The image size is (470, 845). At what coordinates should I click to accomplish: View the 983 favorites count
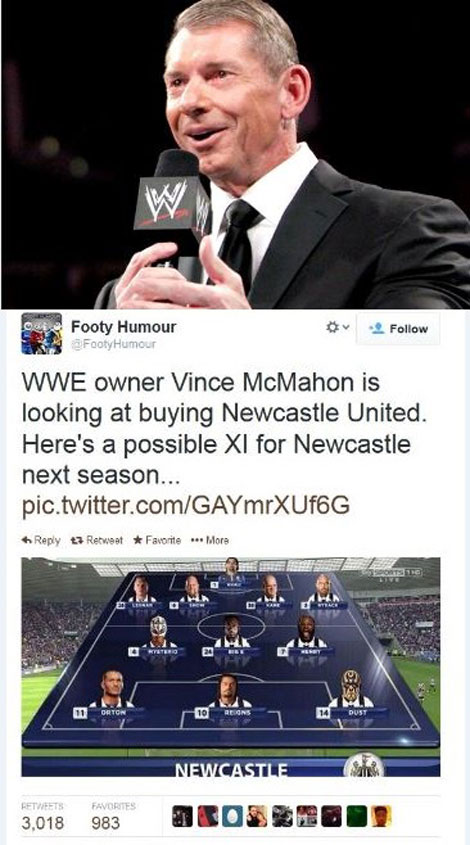click(x=106, y=823)
